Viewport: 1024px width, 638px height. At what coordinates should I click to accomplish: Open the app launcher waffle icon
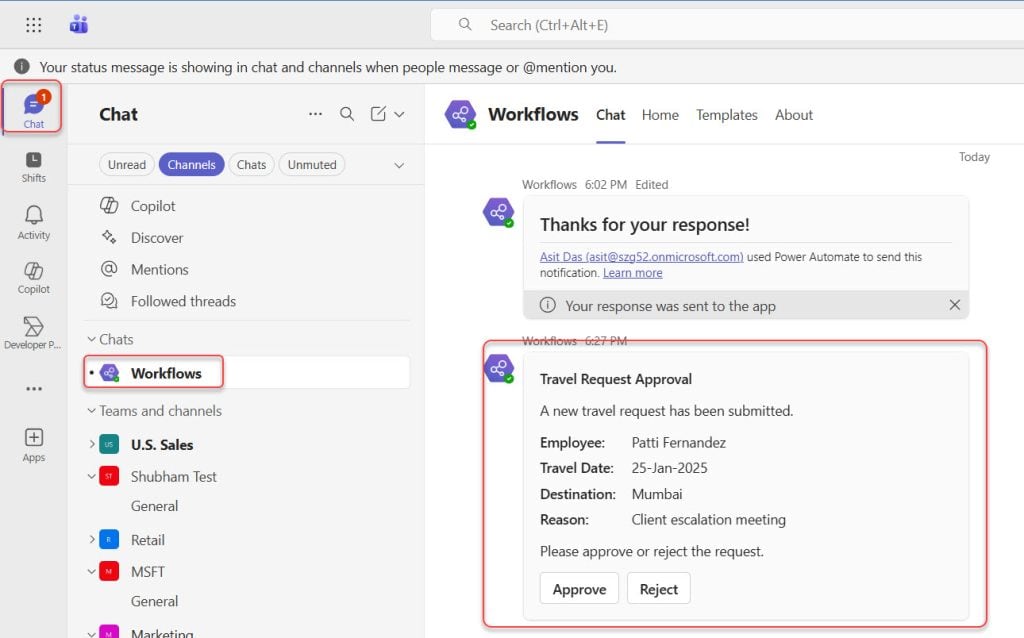(33, 25)
